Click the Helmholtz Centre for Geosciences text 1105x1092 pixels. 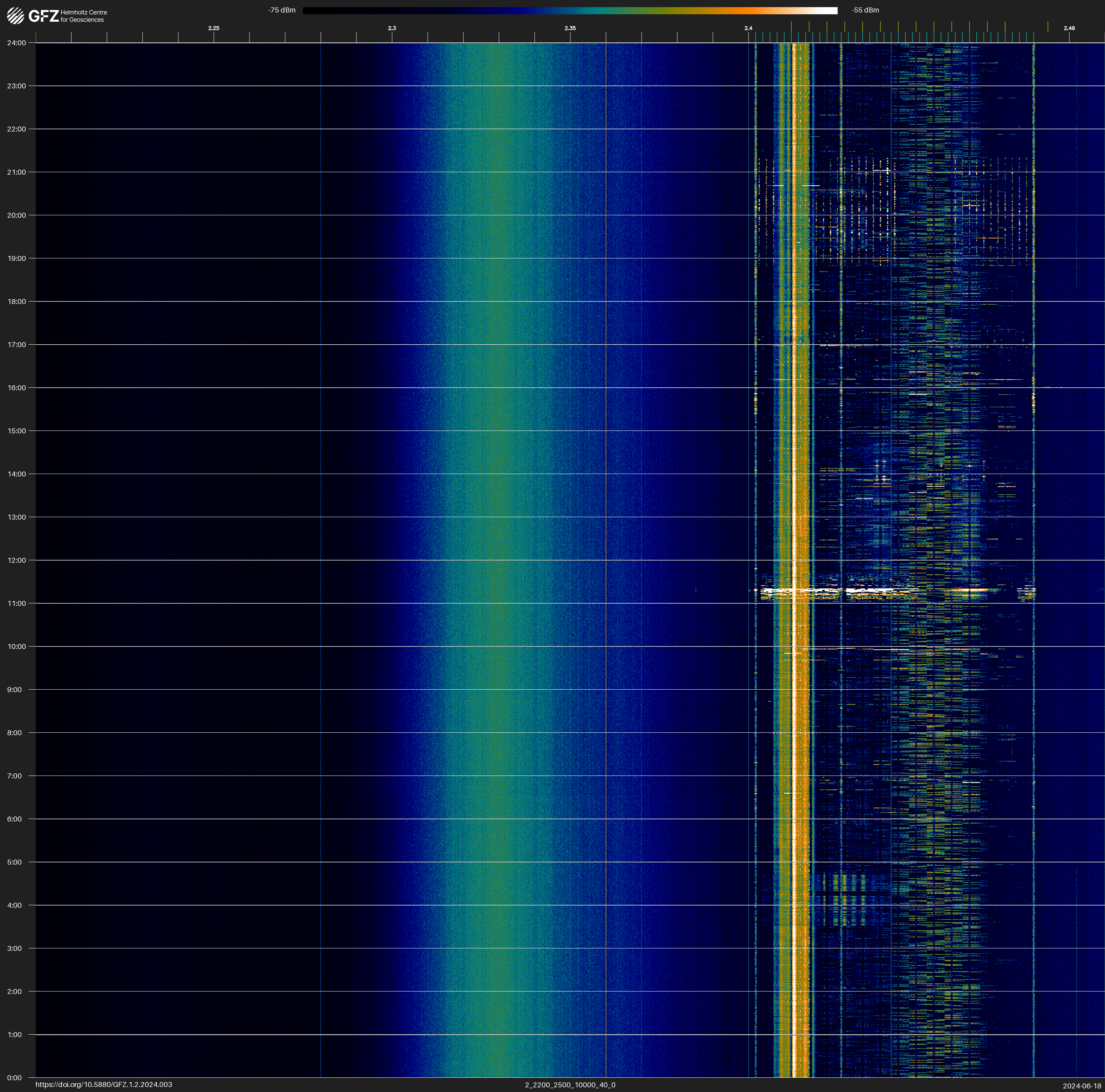pyautogui.click(x=83, y=16)
